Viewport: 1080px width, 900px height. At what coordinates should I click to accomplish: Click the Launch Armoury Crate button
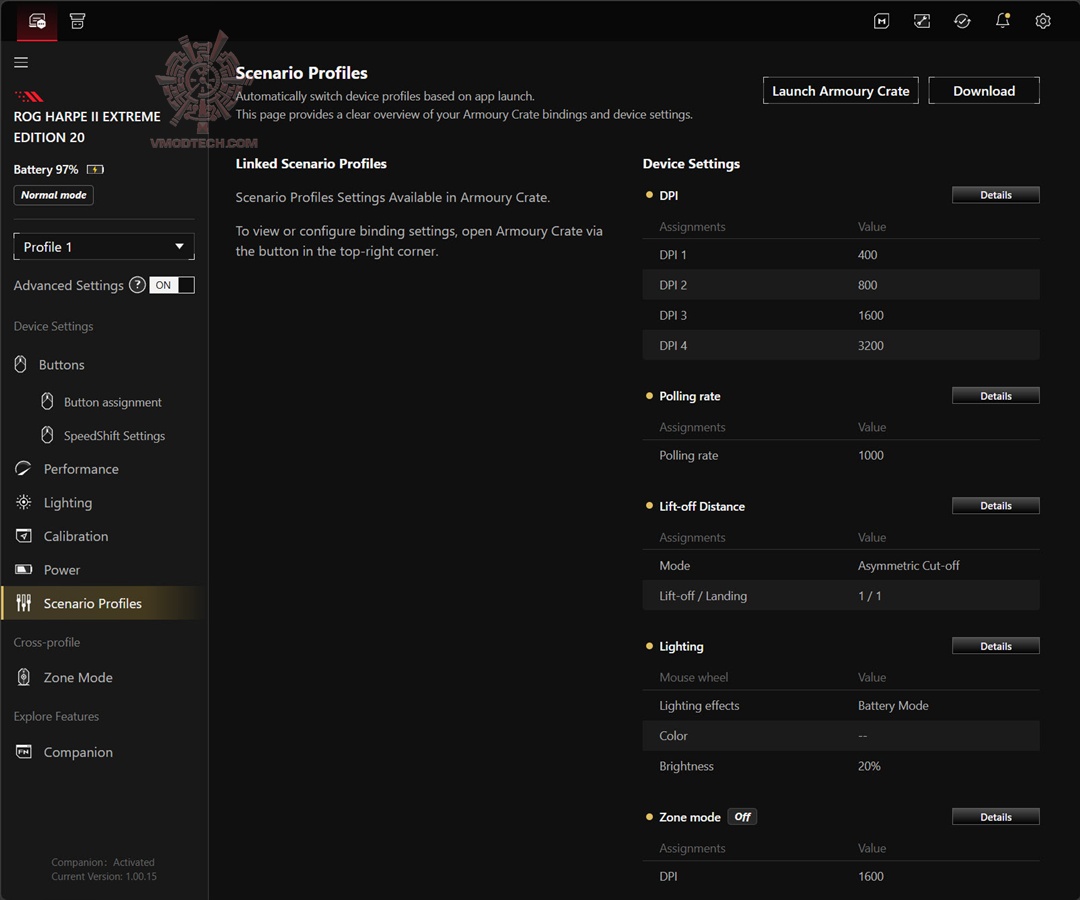[840, 91]
